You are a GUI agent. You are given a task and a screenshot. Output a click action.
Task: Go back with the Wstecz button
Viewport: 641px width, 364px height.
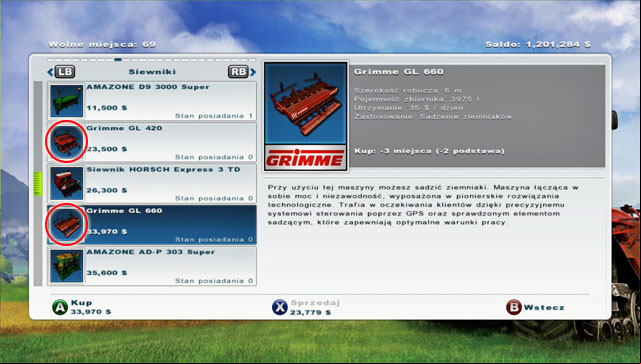[544, 308]
